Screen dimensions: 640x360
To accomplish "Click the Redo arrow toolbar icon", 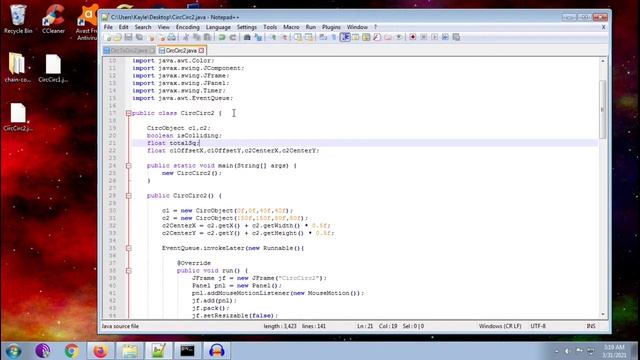I will pyautogui.click(x=233, y=38).
